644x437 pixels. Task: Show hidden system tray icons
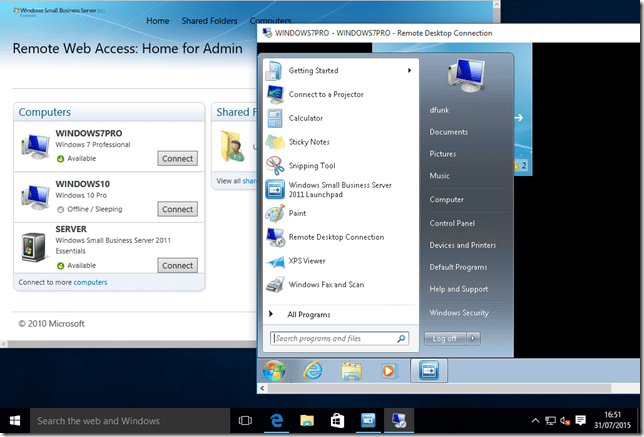click(535, 421)
